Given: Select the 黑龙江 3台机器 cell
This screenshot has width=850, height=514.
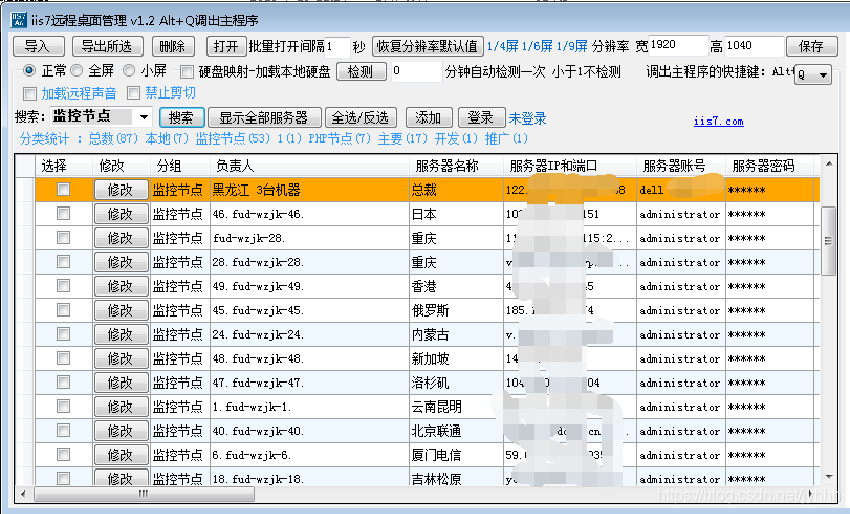Looking at the screenshot, I should coord(310,190).
